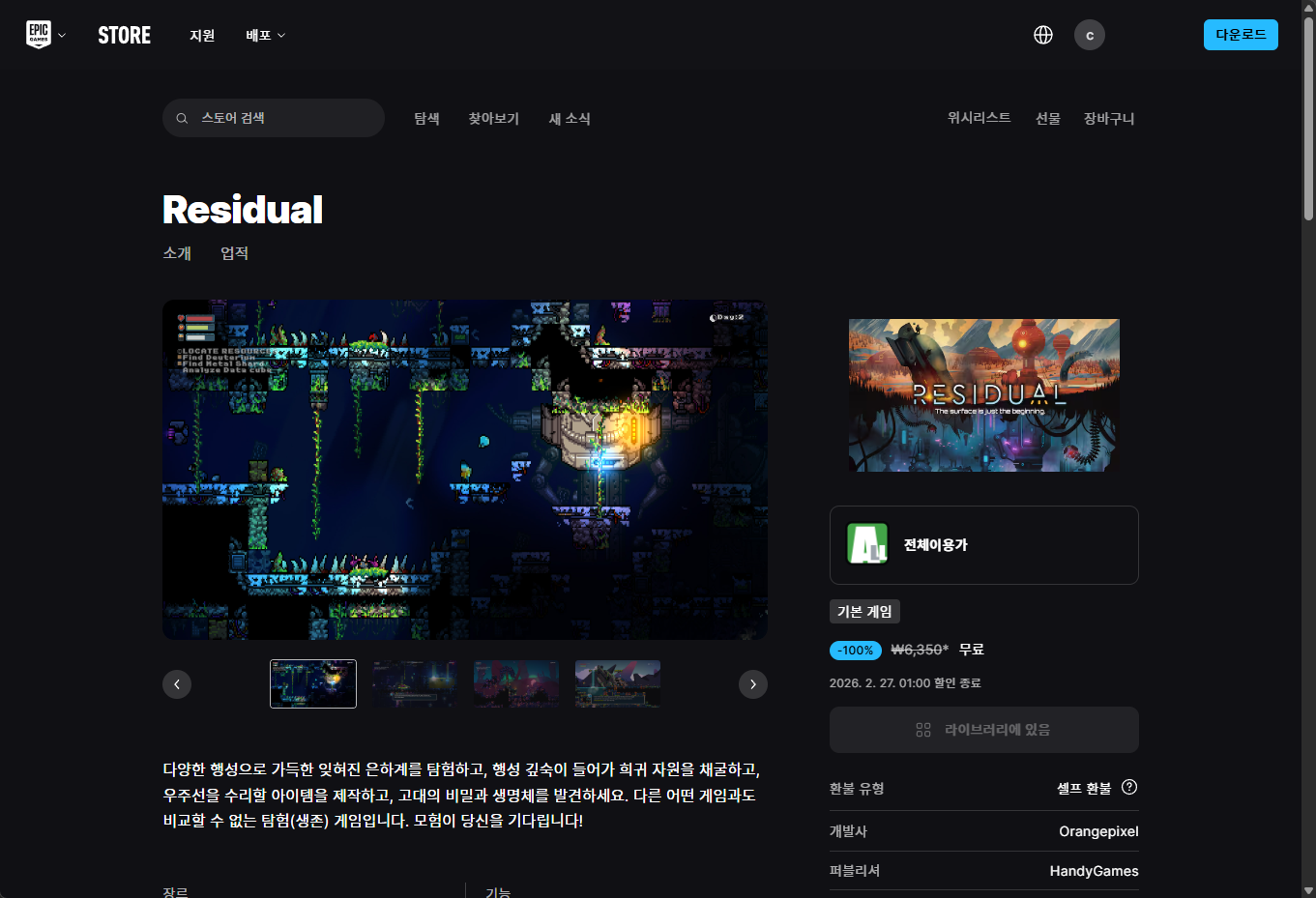The height and width of the screenshot is (898, 1316).
Task: Click the library grid icon in button
Action: point(923,730)
